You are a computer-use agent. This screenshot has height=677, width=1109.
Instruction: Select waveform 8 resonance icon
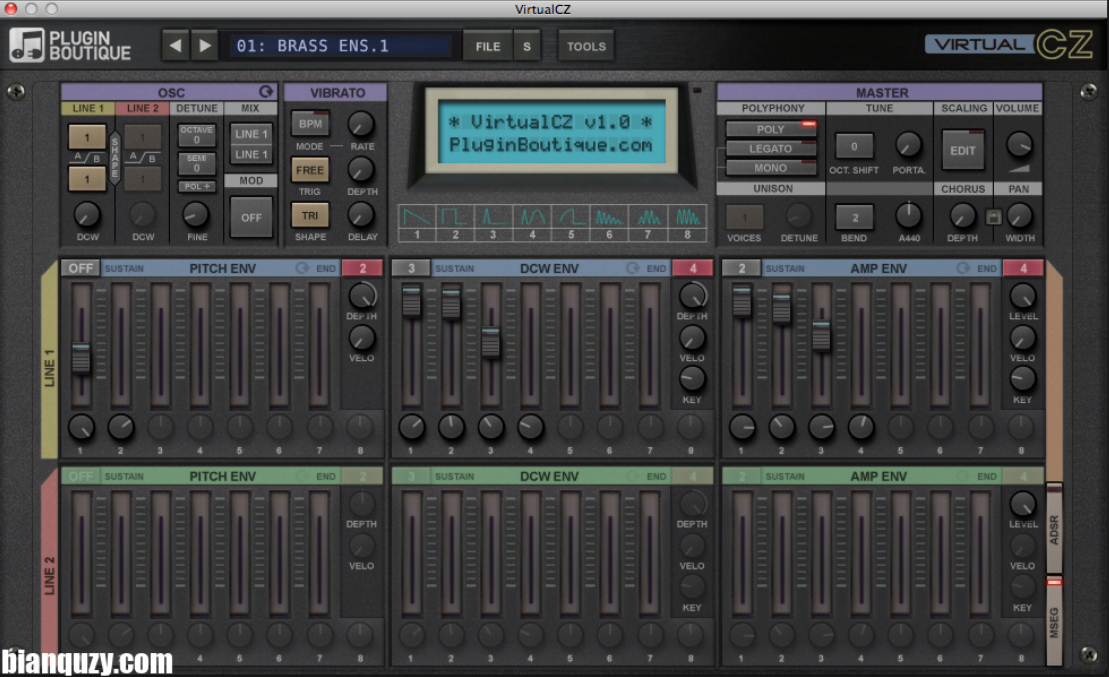687,216
